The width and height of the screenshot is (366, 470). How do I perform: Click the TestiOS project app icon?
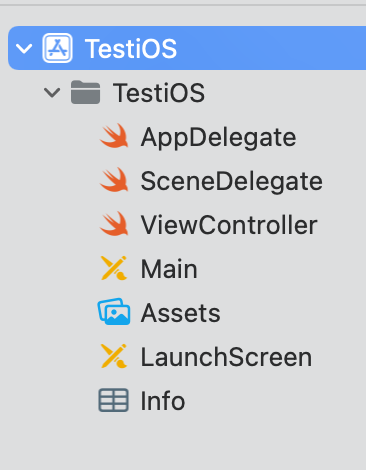click(x=57, y=48)
